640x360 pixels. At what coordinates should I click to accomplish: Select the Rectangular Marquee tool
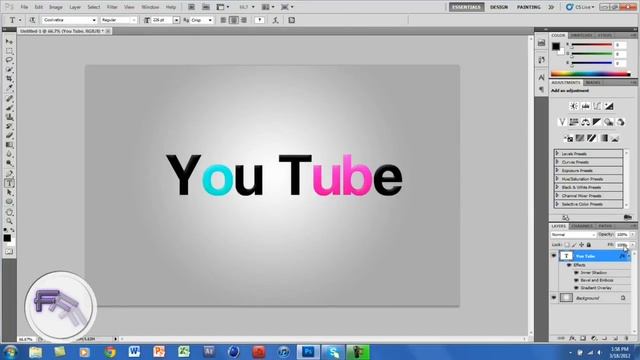pyautogui.click(x=9, y=51)
